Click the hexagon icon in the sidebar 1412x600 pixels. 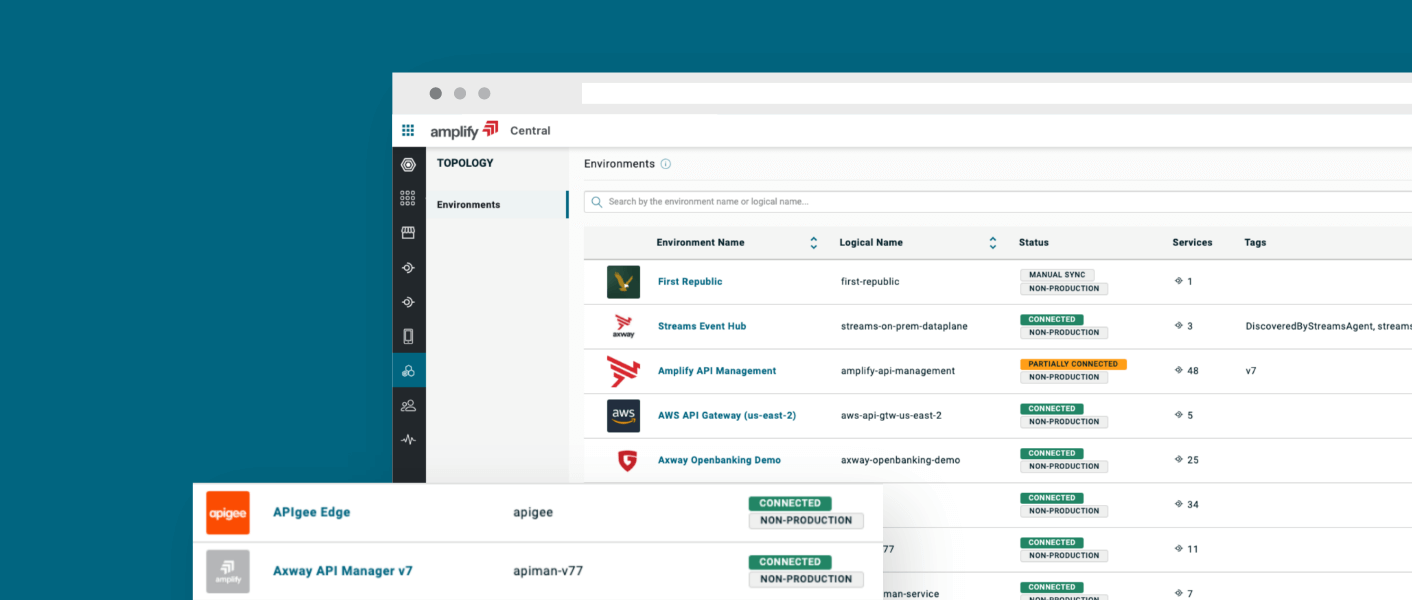pos(408,165)
